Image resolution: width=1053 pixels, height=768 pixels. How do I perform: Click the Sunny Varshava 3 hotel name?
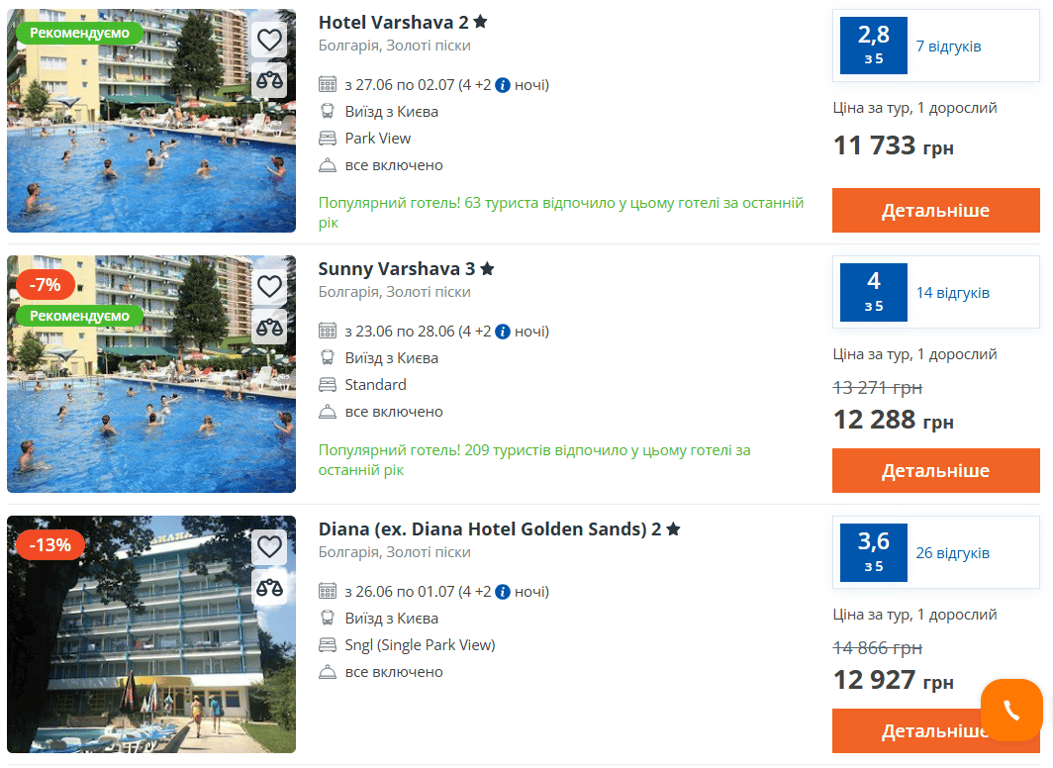point(397,268)
